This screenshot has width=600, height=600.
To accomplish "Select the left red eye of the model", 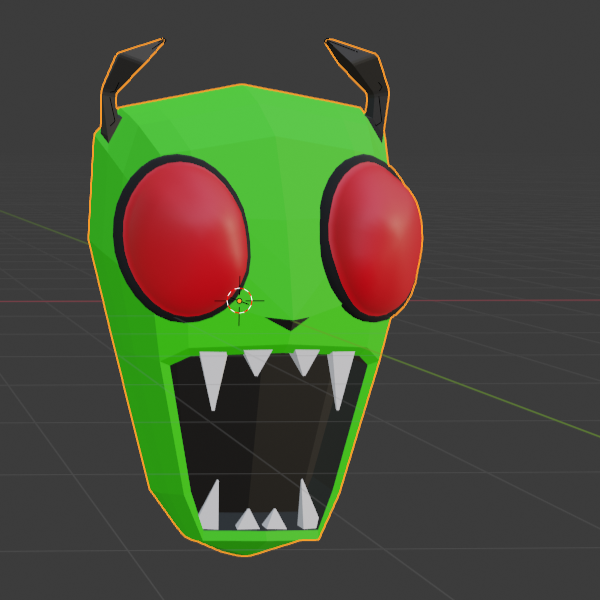I will pos(185,239).
